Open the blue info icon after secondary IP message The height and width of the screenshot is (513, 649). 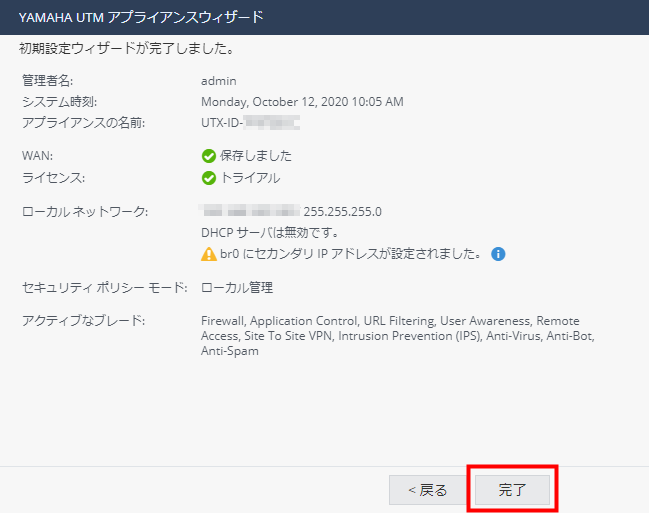click(498, 254)
